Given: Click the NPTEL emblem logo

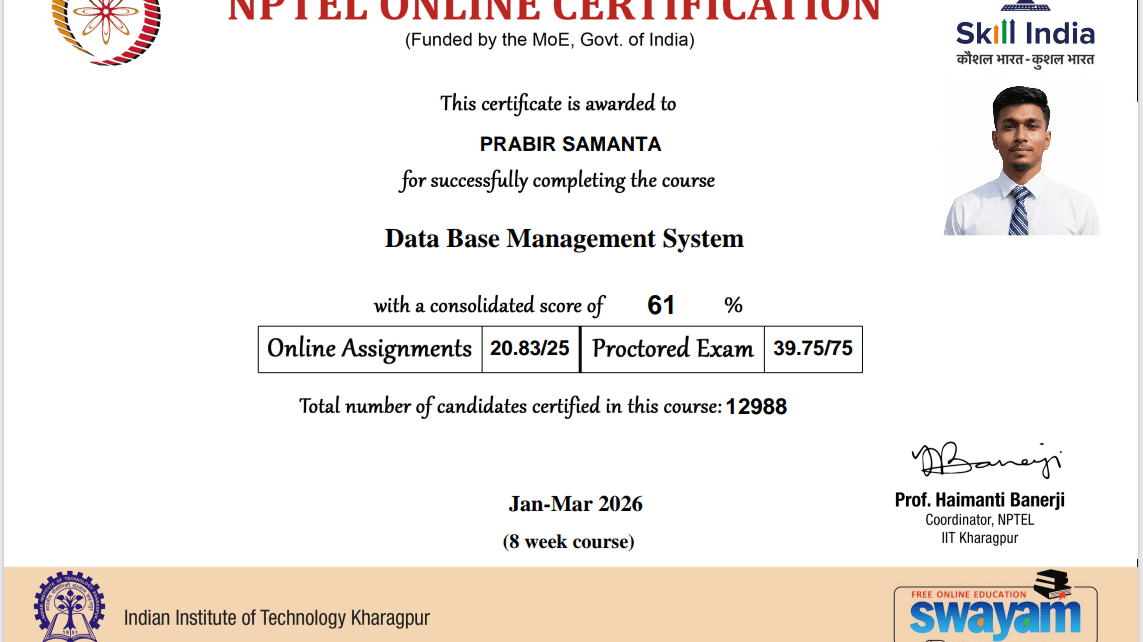Looking at the screenshot, I should click(x=106, y=32).
